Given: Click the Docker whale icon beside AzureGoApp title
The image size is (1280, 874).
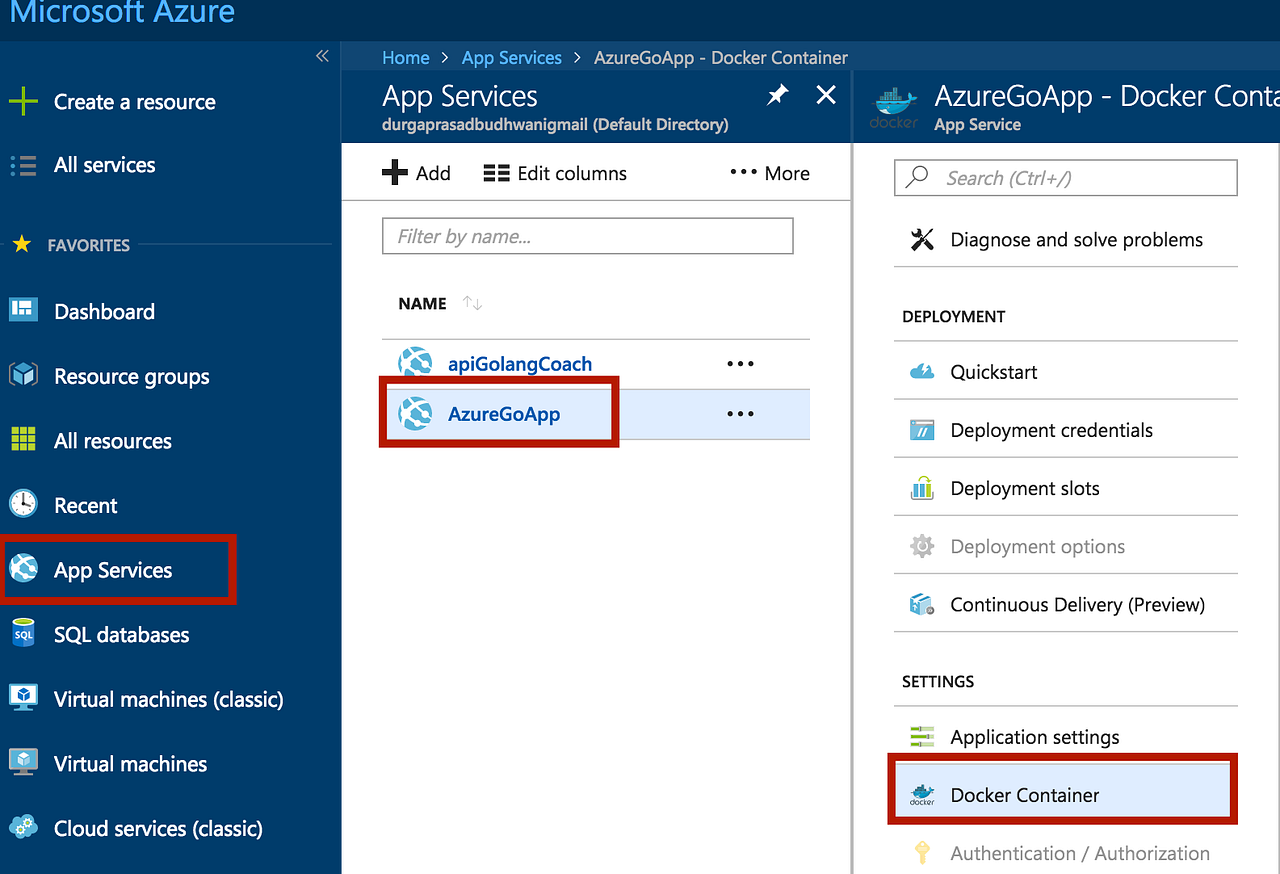Looking at the screenshot, I should pyautogui.click(x=893, y=105).
